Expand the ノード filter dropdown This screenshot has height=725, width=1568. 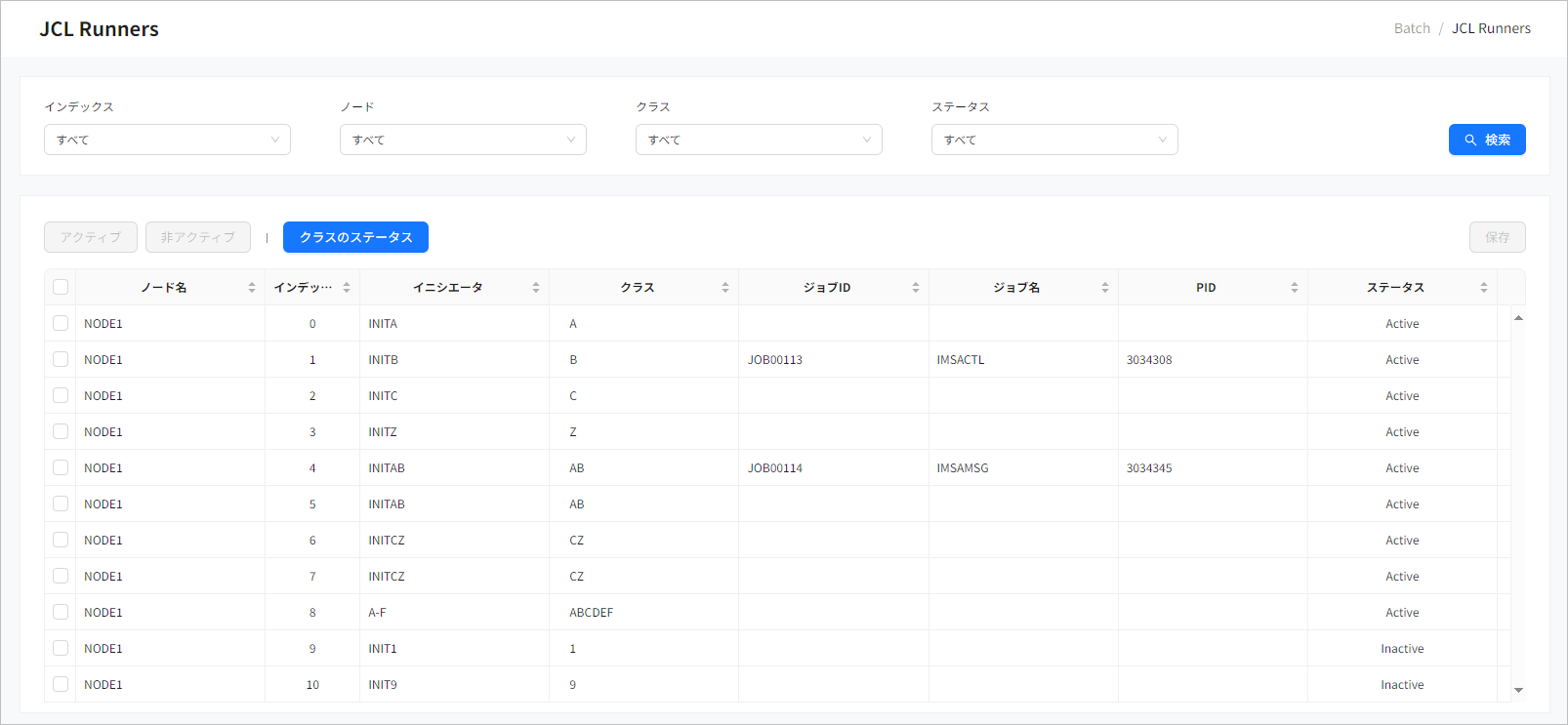point(463,140)
